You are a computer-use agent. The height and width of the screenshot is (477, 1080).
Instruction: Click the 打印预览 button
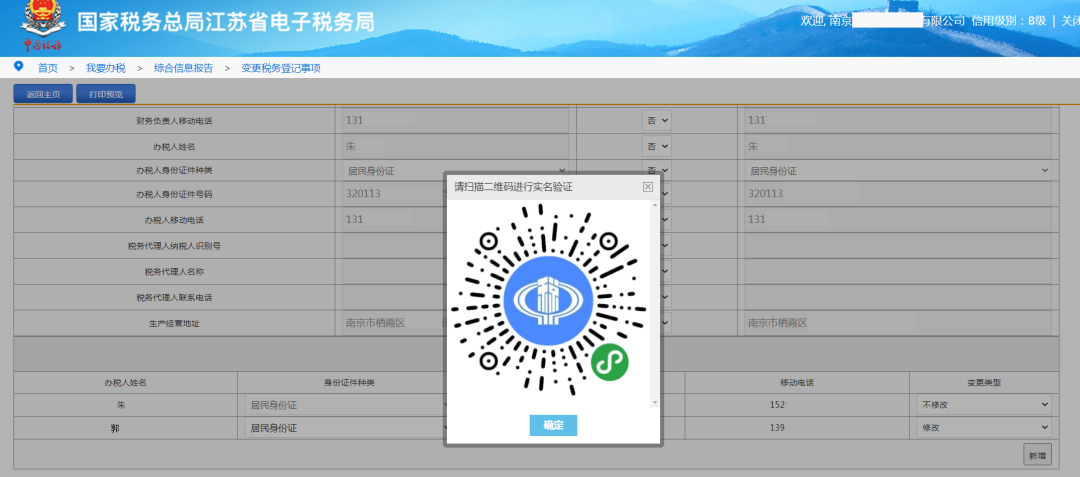point(106,94)
